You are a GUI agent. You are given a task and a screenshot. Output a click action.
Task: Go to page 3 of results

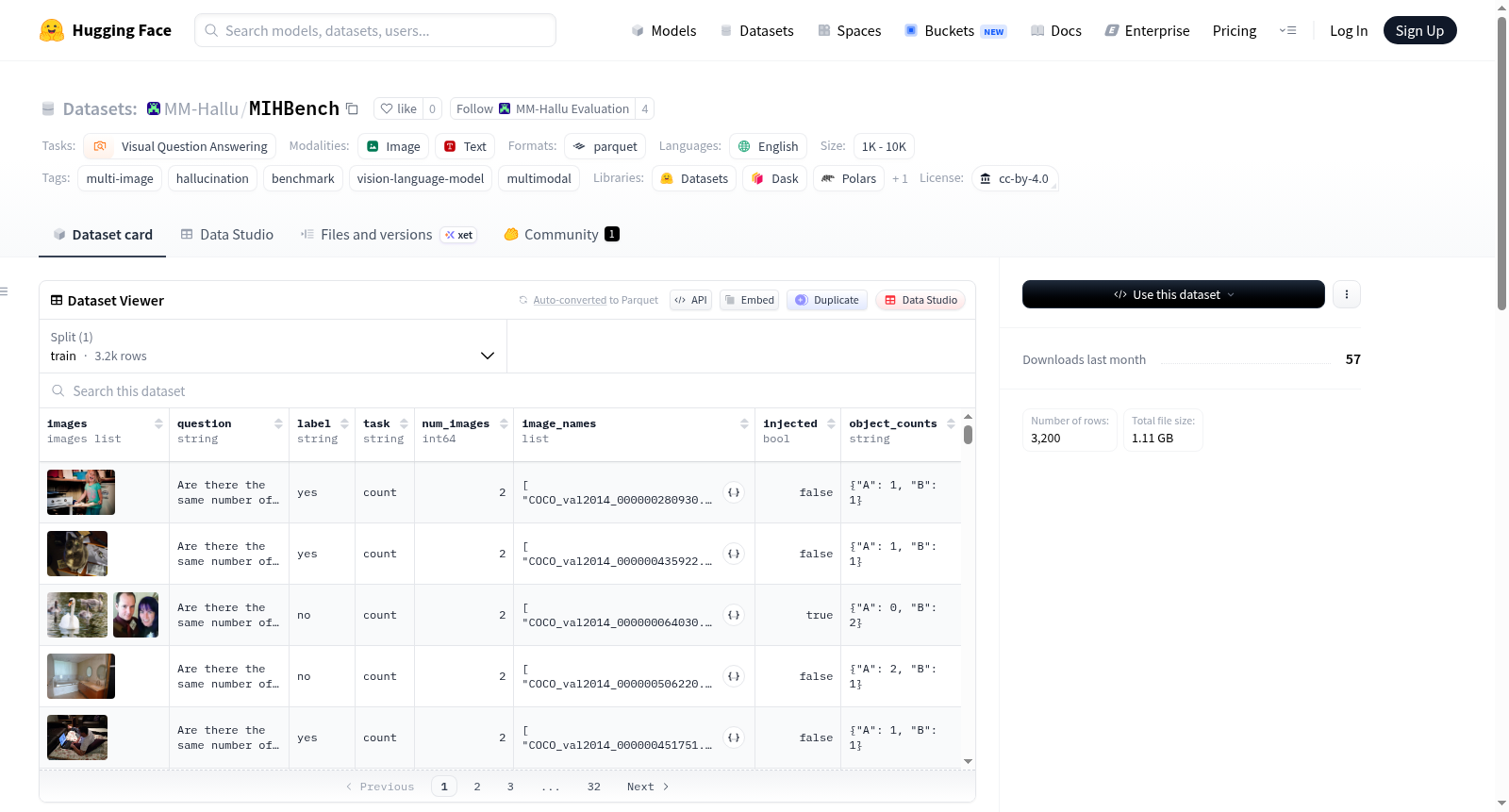[510, 787]
